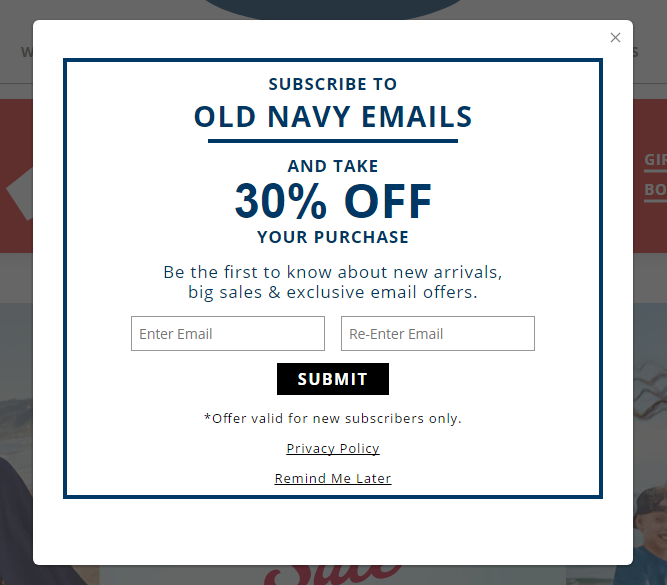
Task: Focus the Re-Enter Email field
Action: point(438,334)
